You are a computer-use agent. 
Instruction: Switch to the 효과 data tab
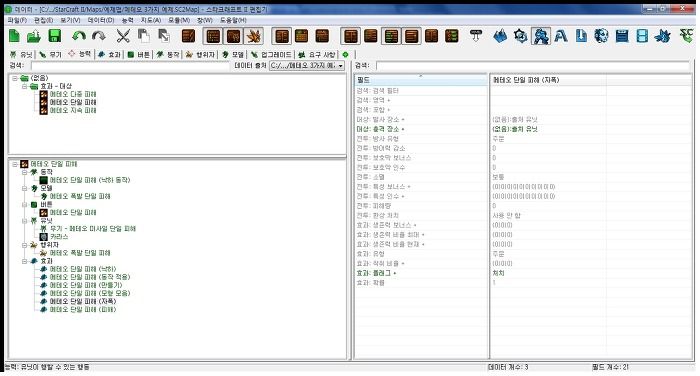tap(109, 54)
